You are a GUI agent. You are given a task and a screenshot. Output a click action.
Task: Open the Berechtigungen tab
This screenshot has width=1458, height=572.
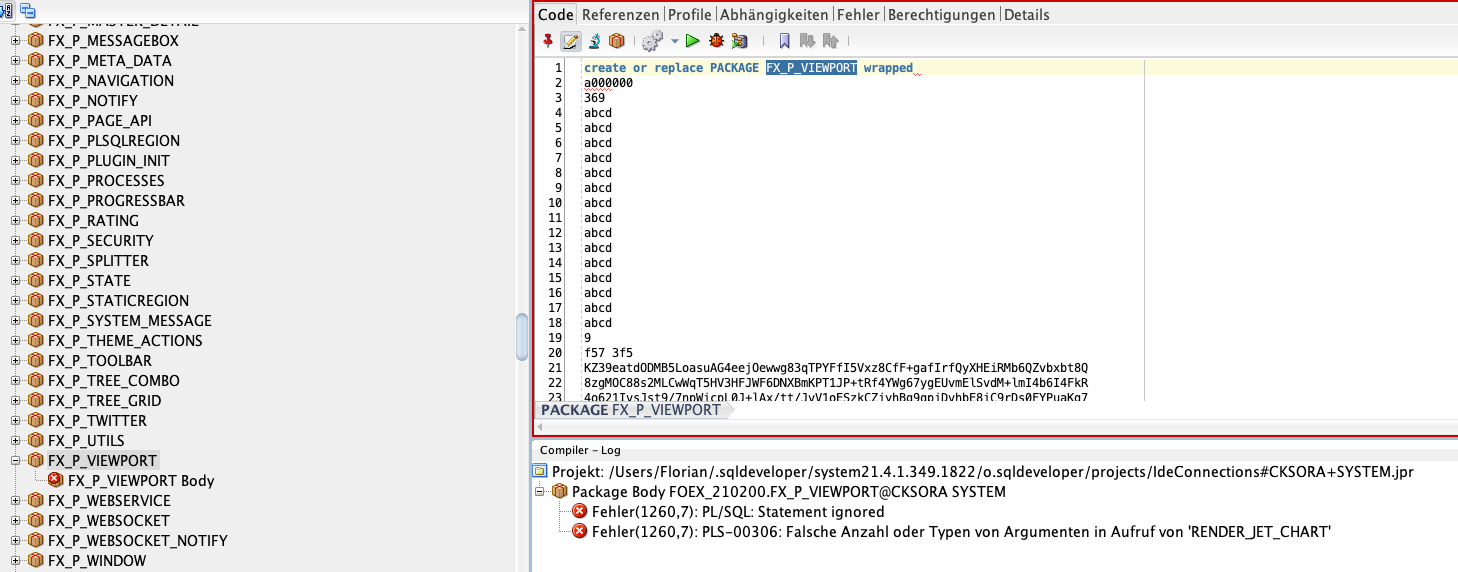coord(941,14)
